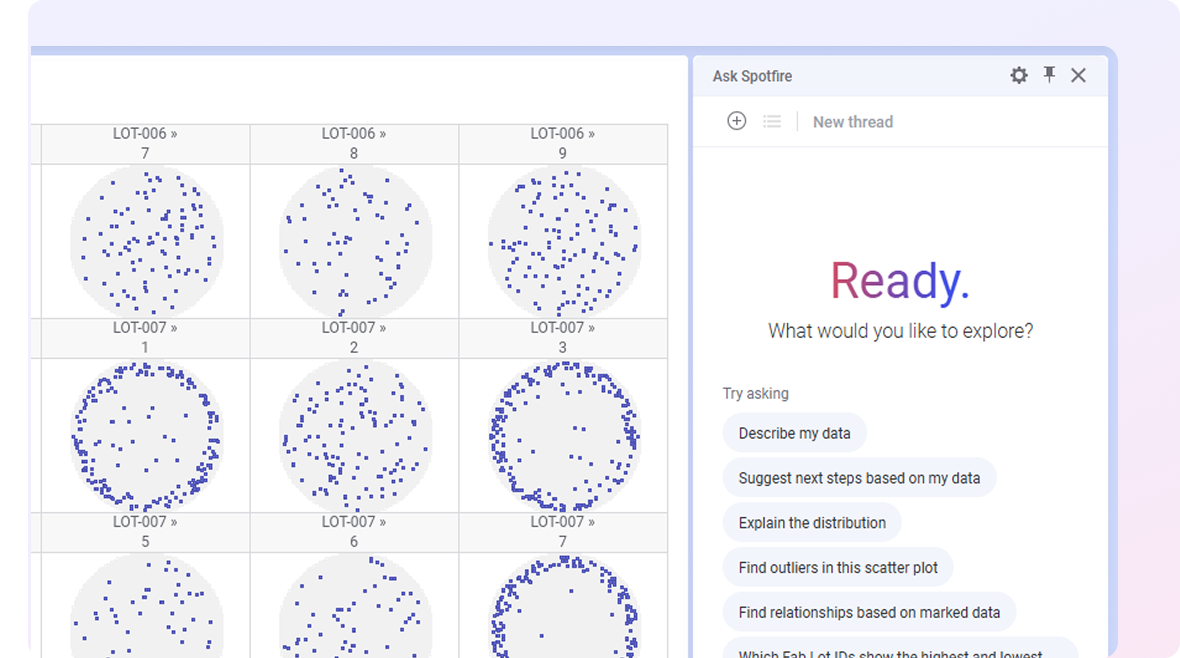Select "Explain the distribution" suggestion
This screenshot has height=658, width=1180.
(x=812, y=523)
